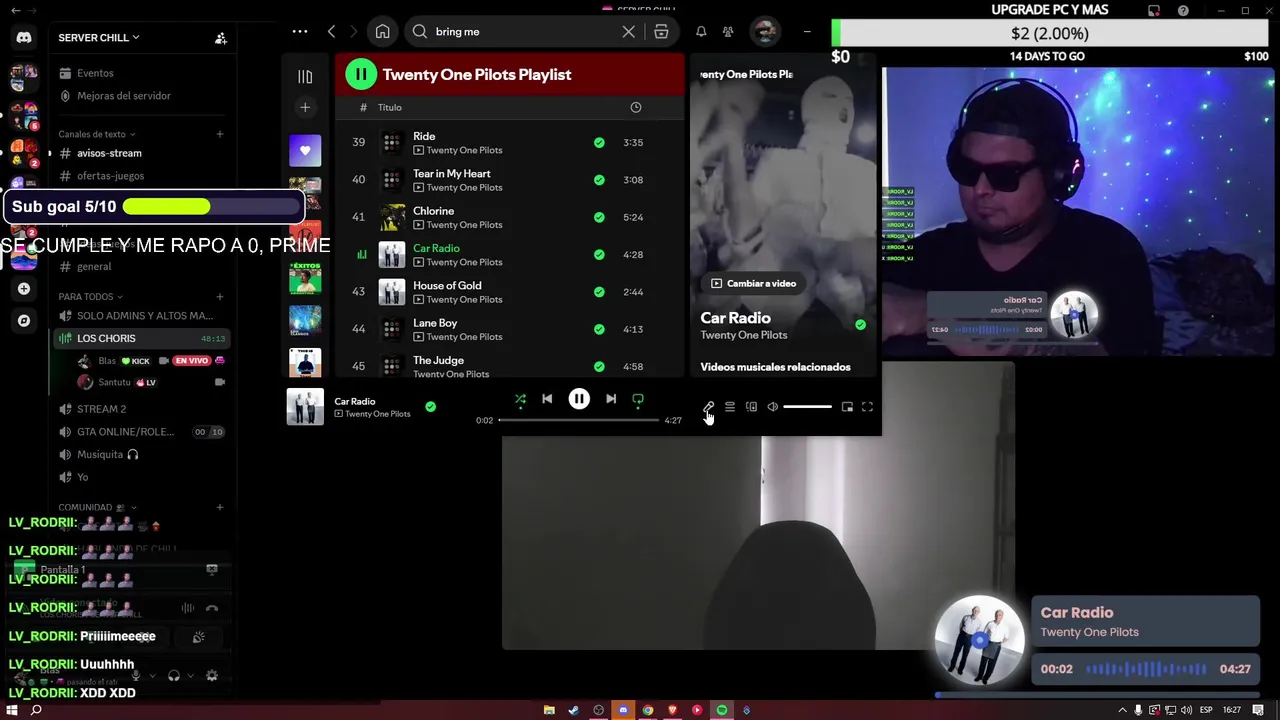This screenshot has height=720, width=1280.
Task: Open Spotify three-dot main menu
Action: tap(300, 32)
